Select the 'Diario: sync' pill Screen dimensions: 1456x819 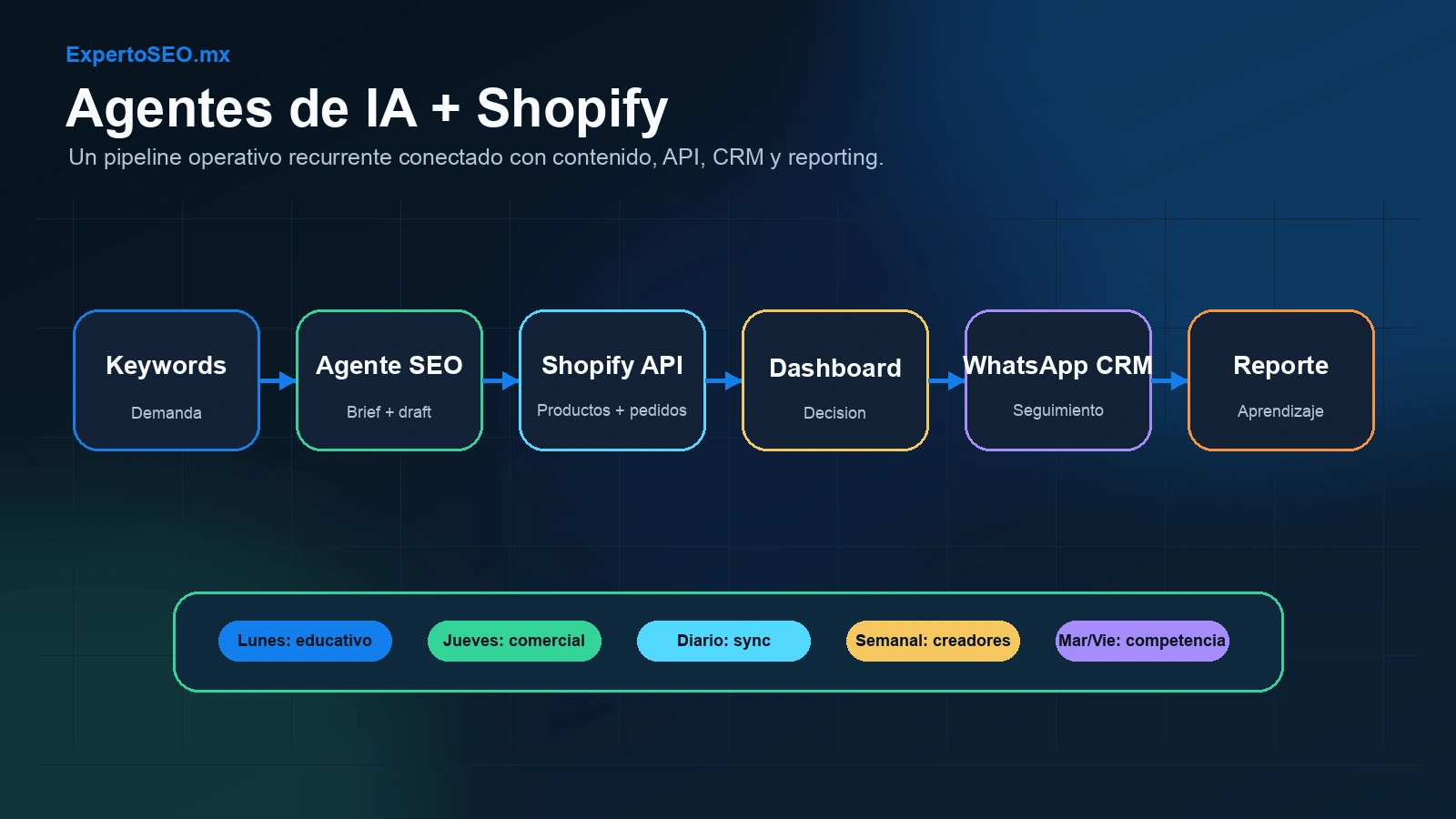[723, 641]
